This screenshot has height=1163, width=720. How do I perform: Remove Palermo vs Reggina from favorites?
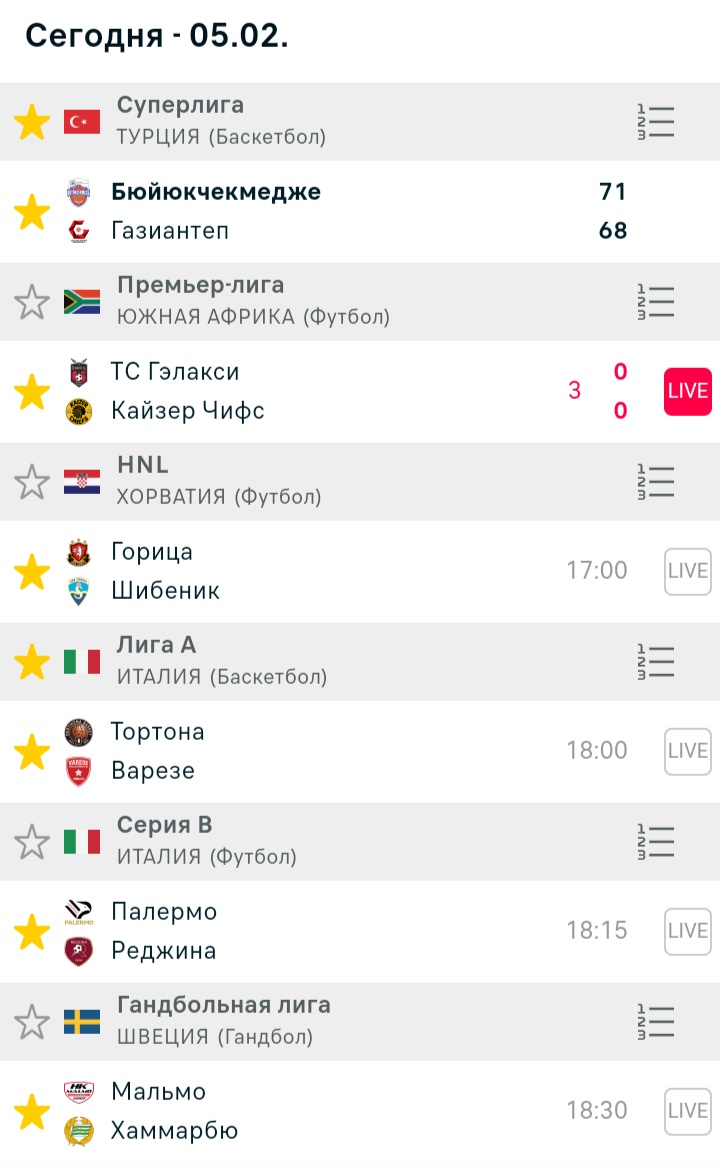[32, 932]
